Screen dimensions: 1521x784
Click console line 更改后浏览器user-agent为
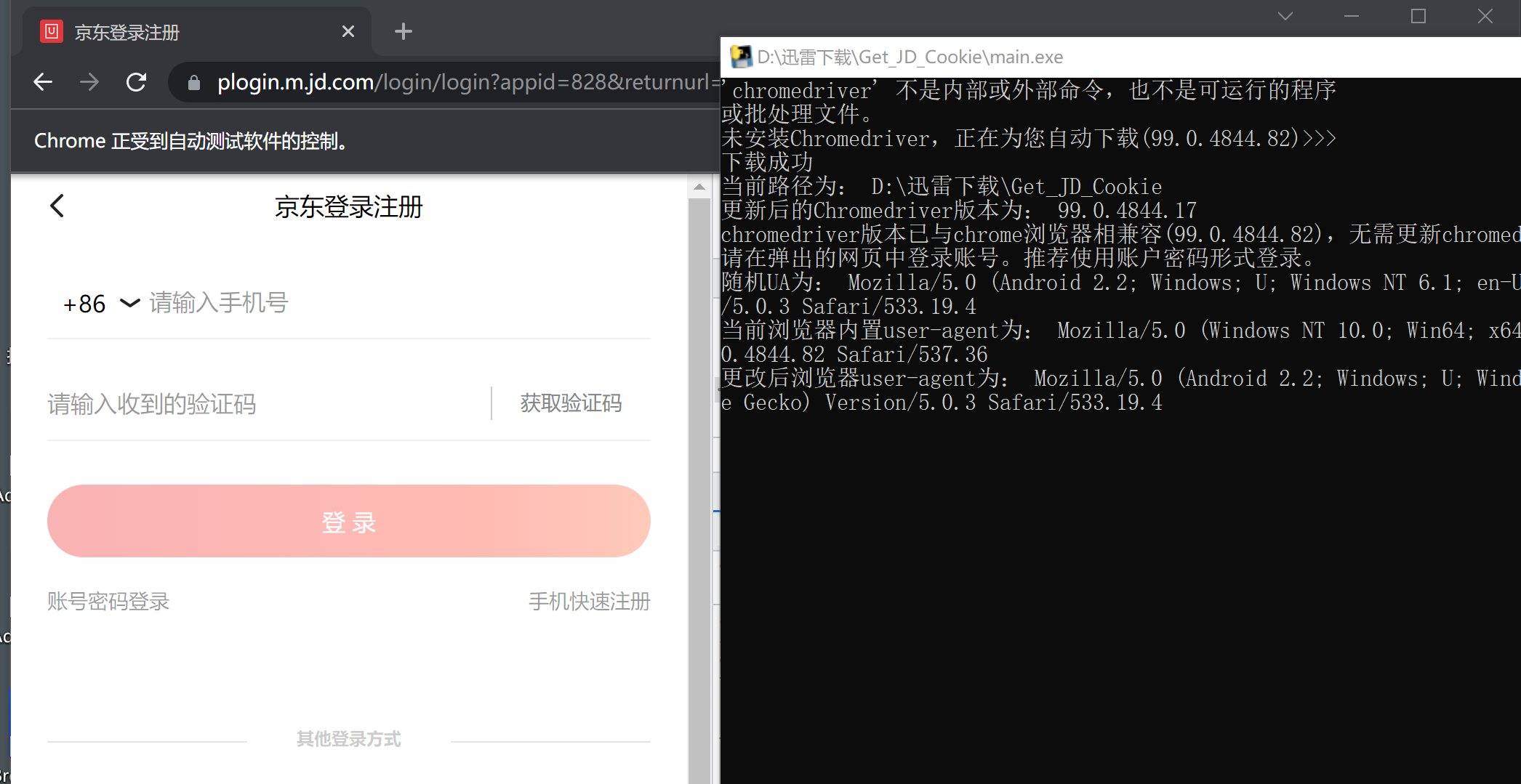(x=1120, y=390)
